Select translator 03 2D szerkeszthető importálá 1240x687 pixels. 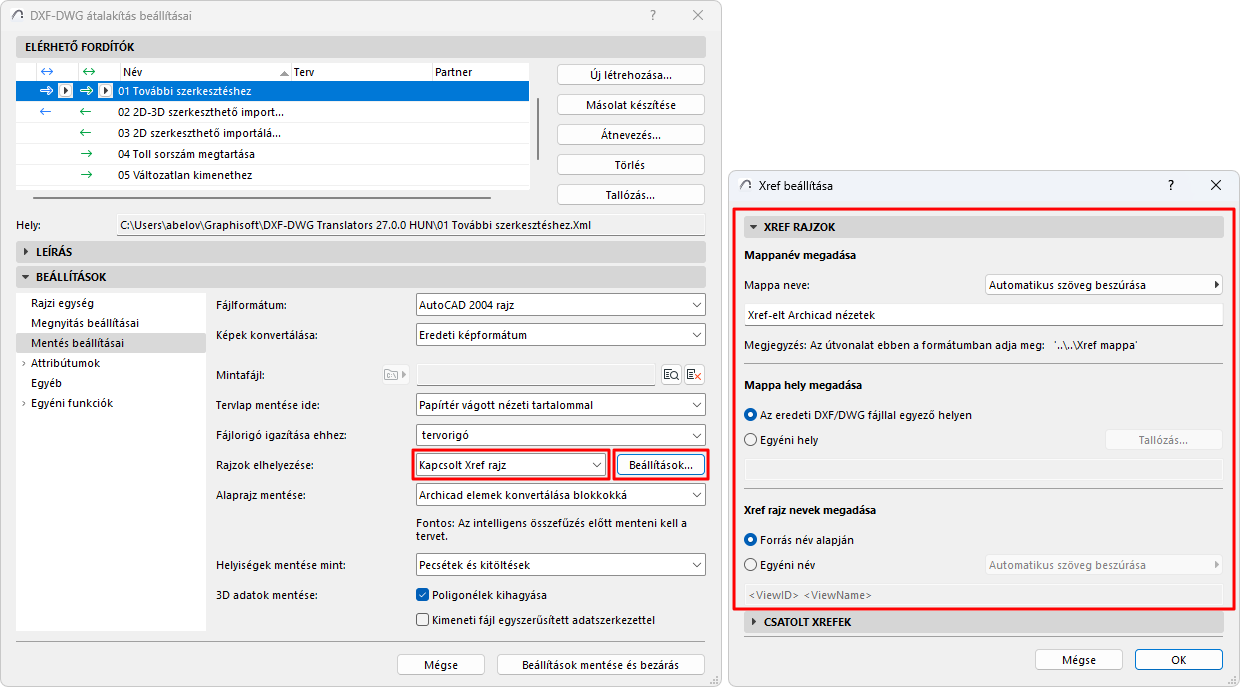pyautogui.click(x=273, y=133)
